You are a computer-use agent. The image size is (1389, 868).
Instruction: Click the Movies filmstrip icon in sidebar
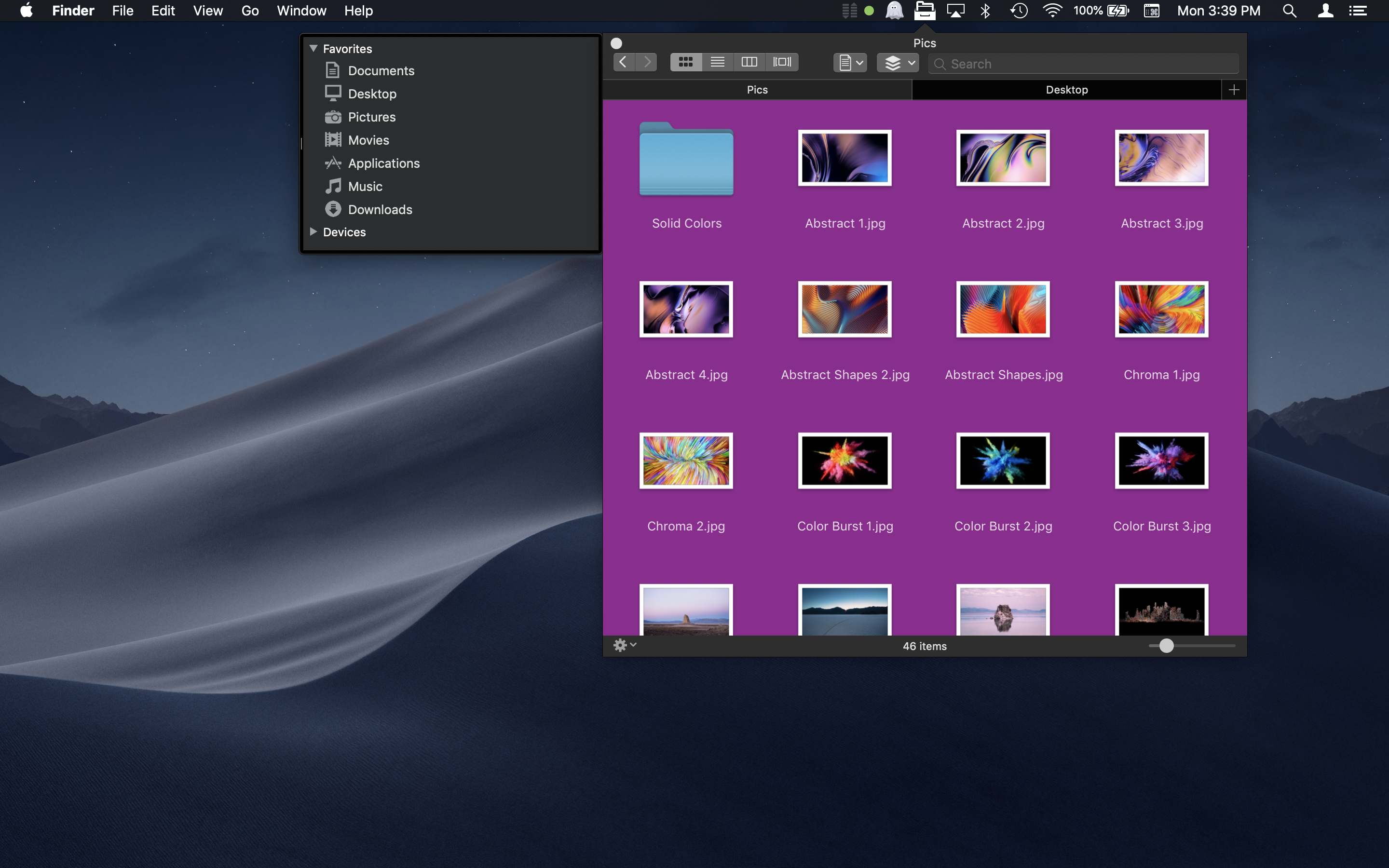click(x=333, y=139)
